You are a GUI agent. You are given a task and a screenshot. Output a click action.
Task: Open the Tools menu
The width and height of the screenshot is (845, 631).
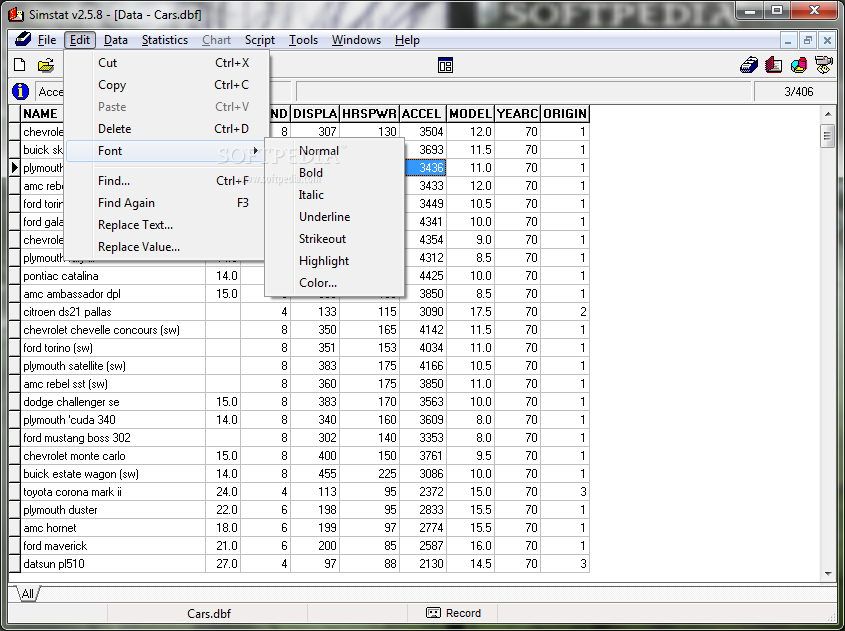(x=303, y=40)
